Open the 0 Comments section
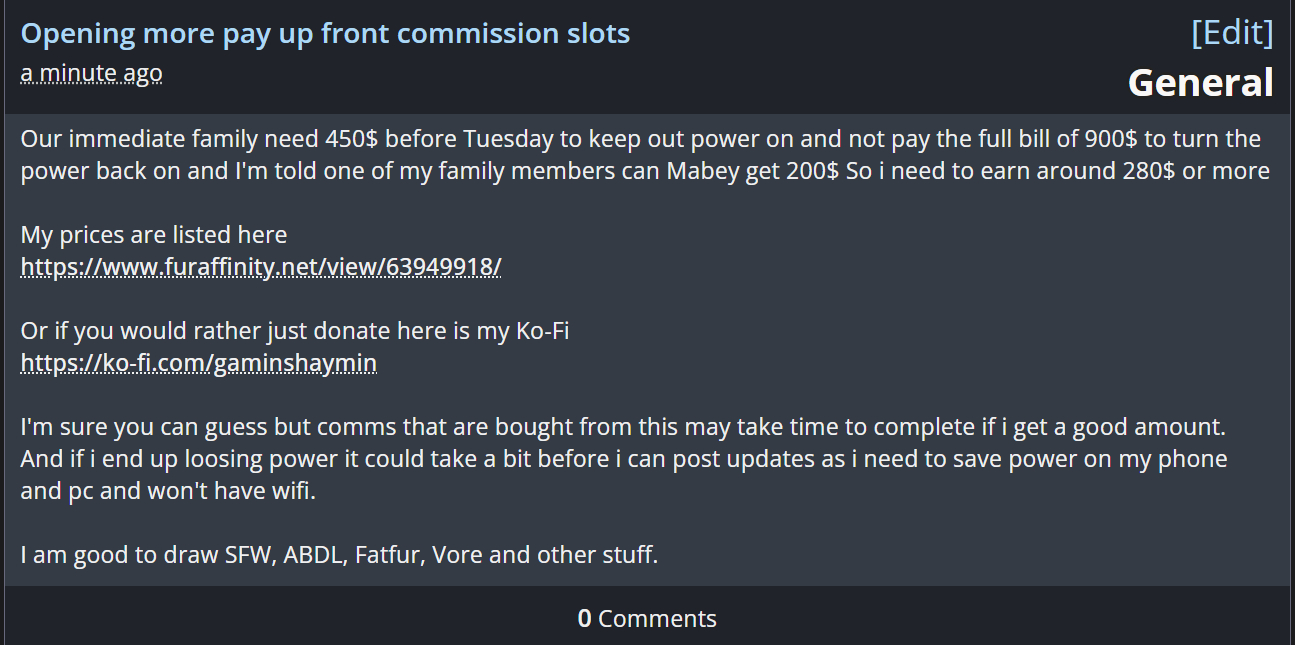Viewport: 1295px width, 645px height. (647, 619)
